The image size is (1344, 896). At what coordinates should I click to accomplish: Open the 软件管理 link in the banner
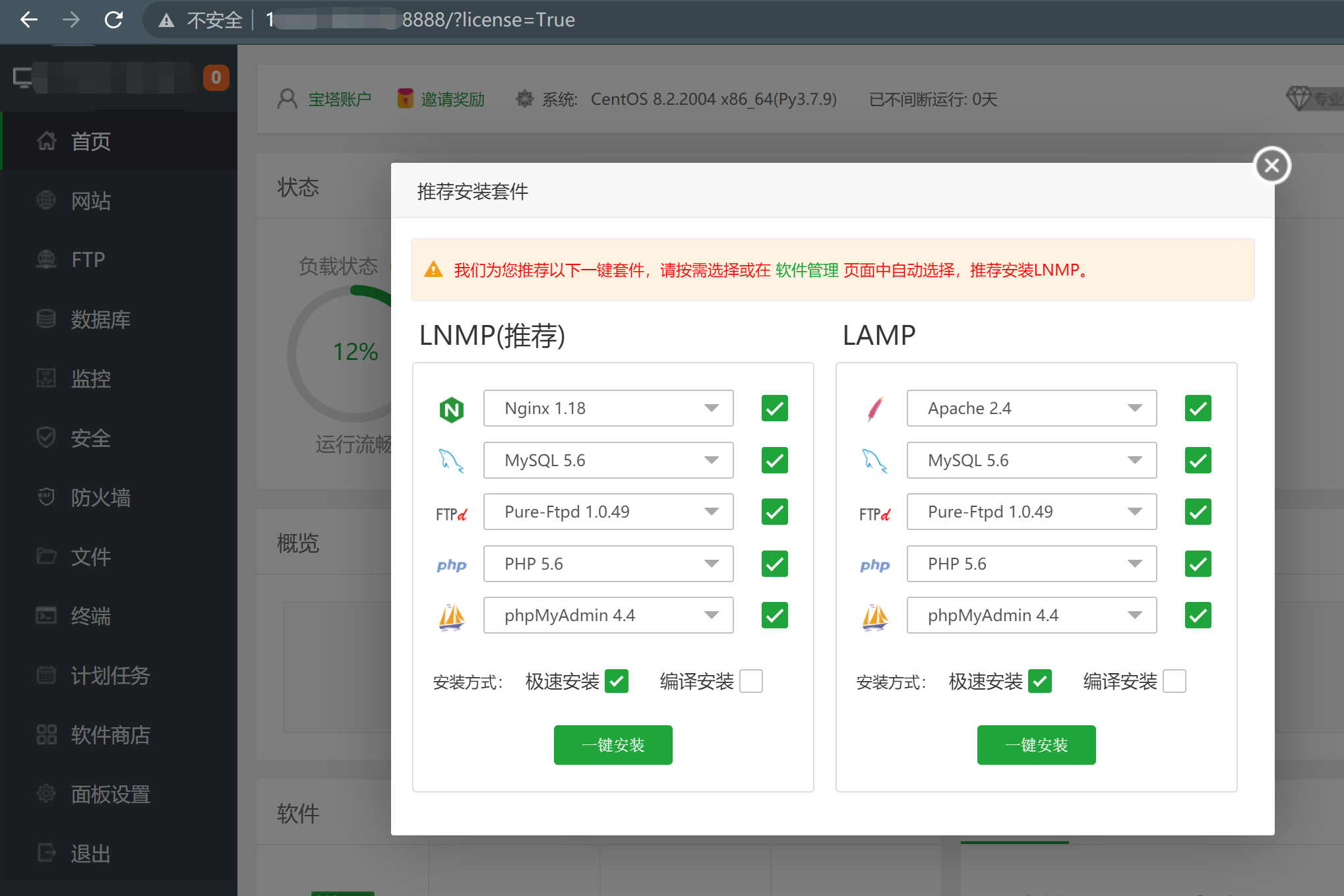point(807,270)
